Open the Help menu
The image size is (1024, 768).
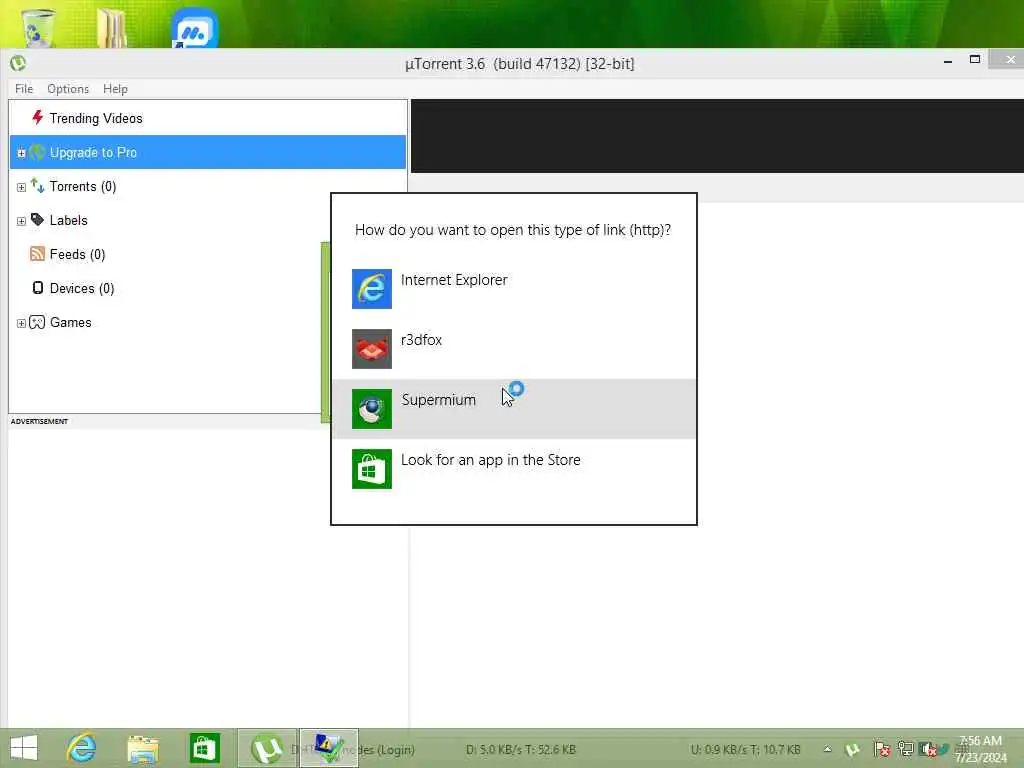(115, 89)
